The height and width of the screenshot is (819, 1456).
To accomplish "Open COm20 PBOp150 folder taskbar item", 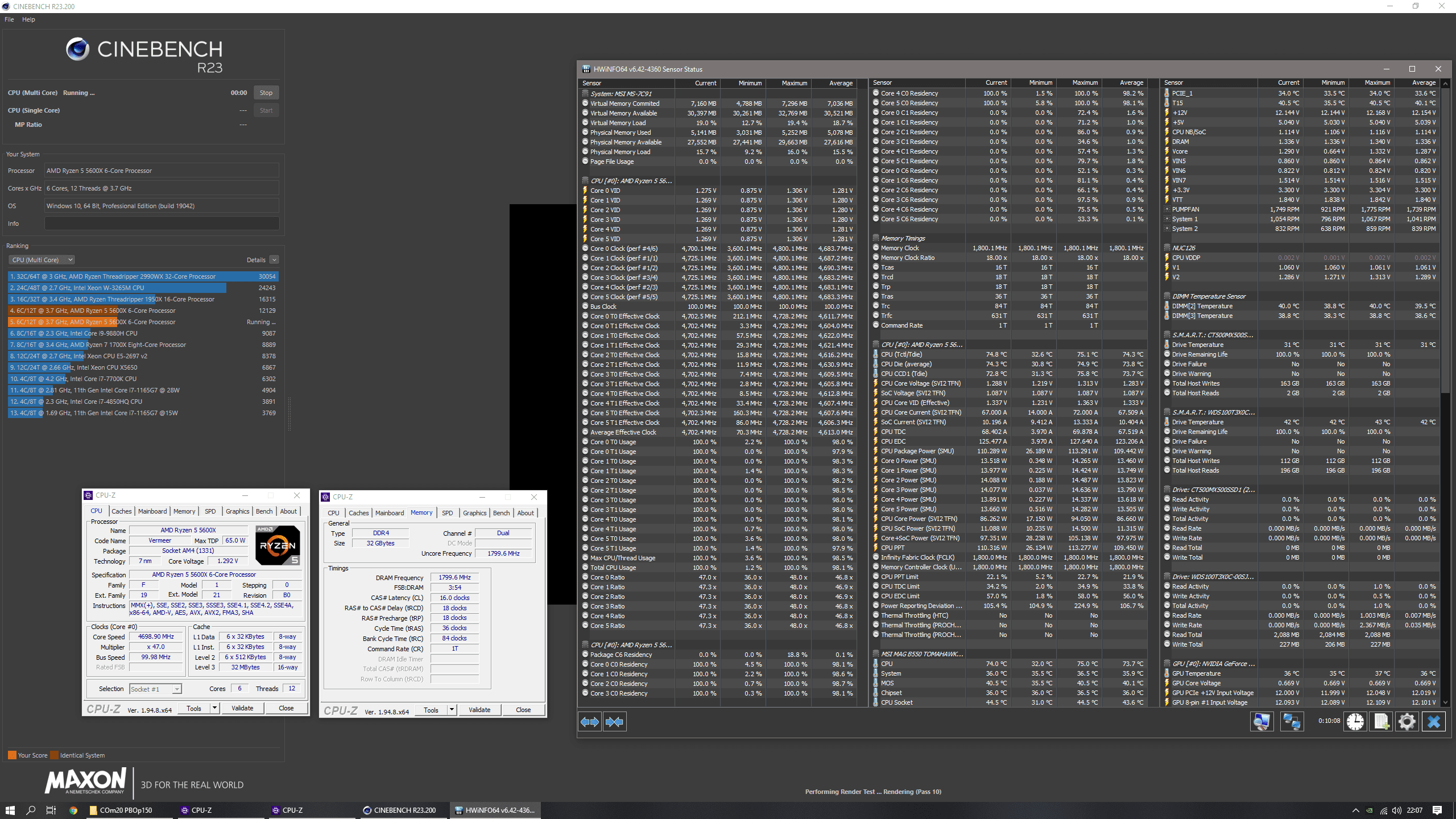I will click(130, 810).
